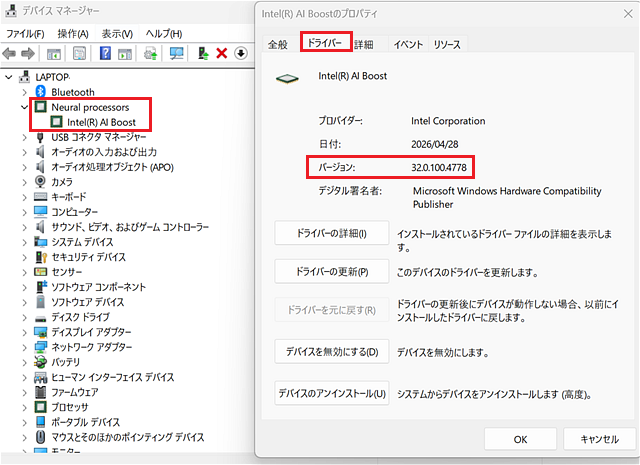Image resolution: width=640 pixels, height=465 pixels.
Task: Select the サウンド、ビデオ、およびゲーム コントローラー row
Action: point(130,227)
